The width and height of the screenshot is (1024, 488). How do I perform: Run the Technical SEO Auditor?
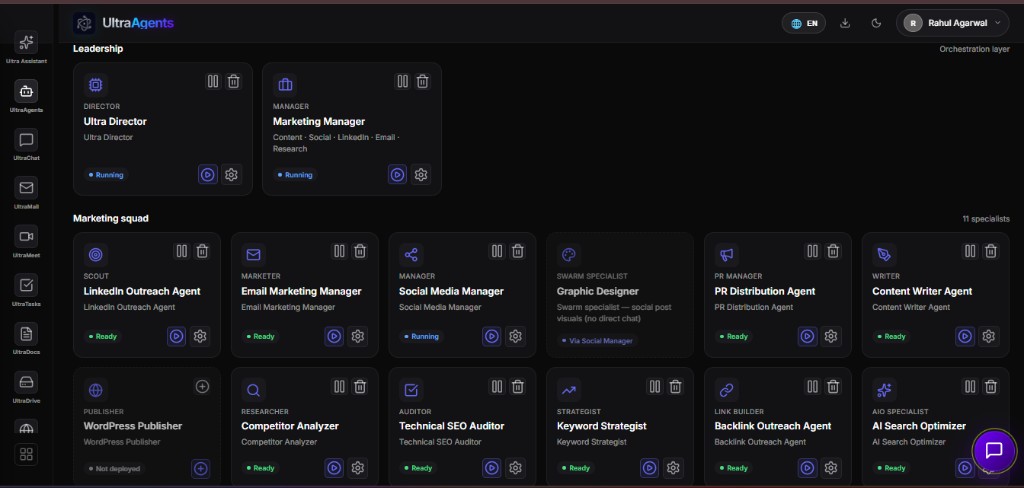[x=492, y=468]
